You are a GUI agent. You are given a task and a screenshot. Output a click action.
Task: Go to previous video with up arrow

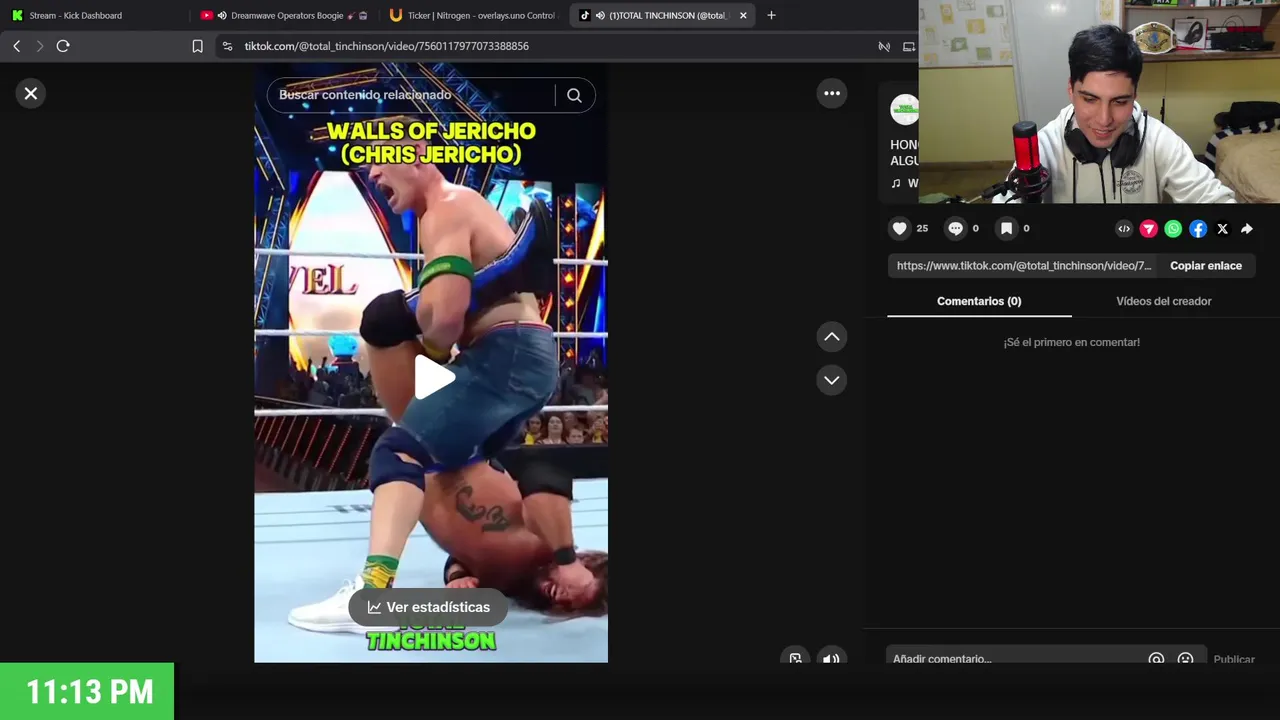[x=832, y=337]
